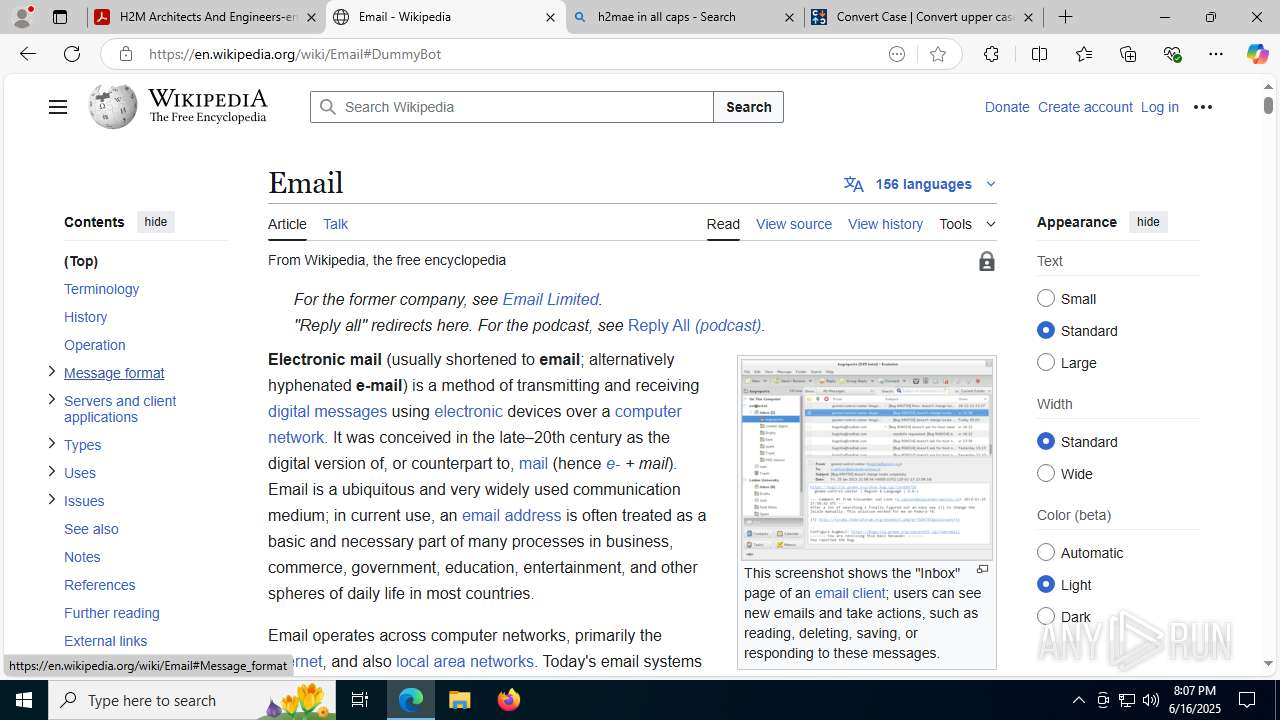Screen dimensions: 1280x720
Task: Expand Servers and client applications section
Action: point(51,399)
